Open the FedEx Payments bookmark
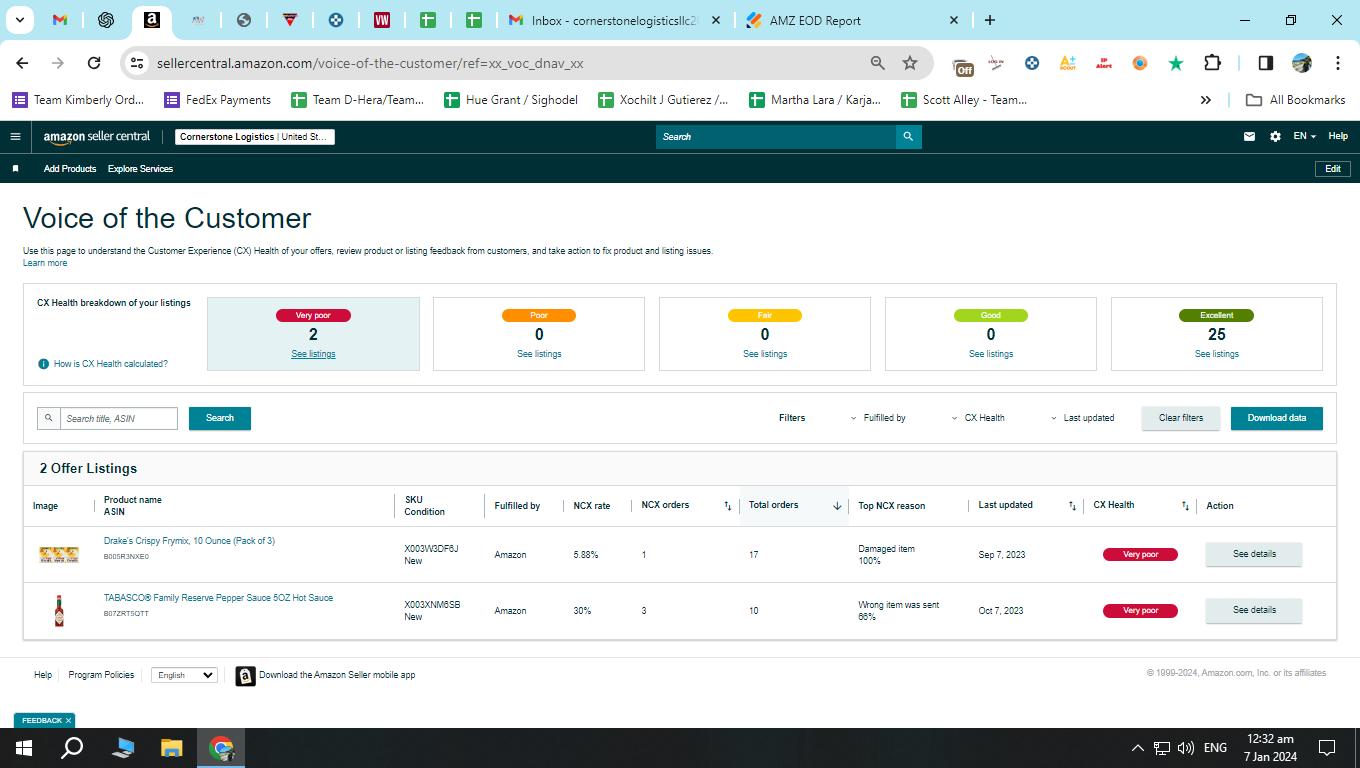 [218, 100]
